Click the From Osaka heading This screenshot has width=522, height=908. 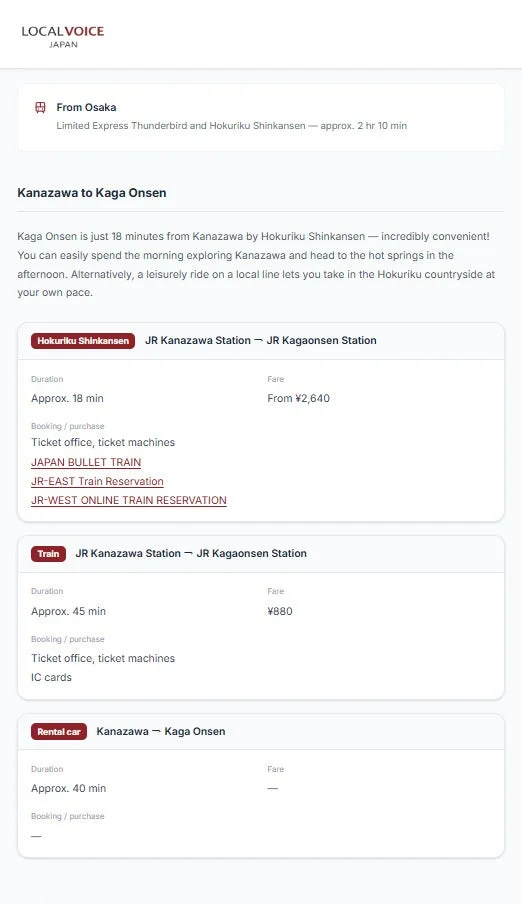coord(86,107)
